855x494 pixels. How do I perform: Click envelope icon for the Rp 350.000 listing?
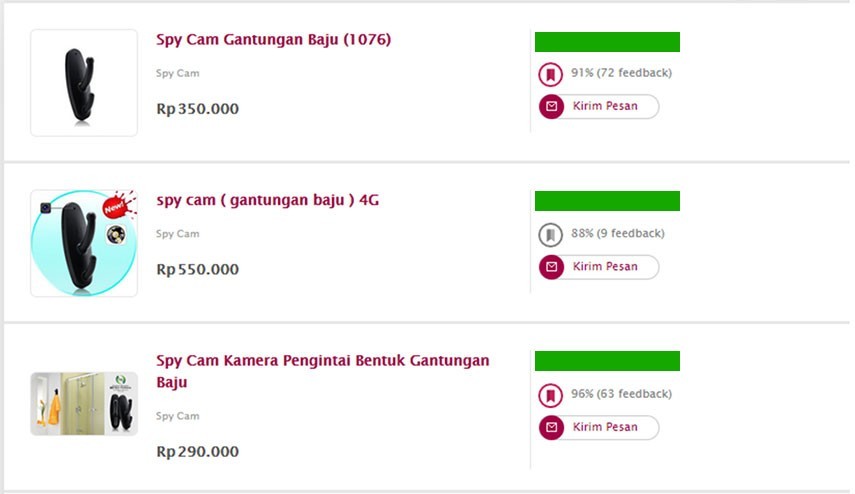552,107
